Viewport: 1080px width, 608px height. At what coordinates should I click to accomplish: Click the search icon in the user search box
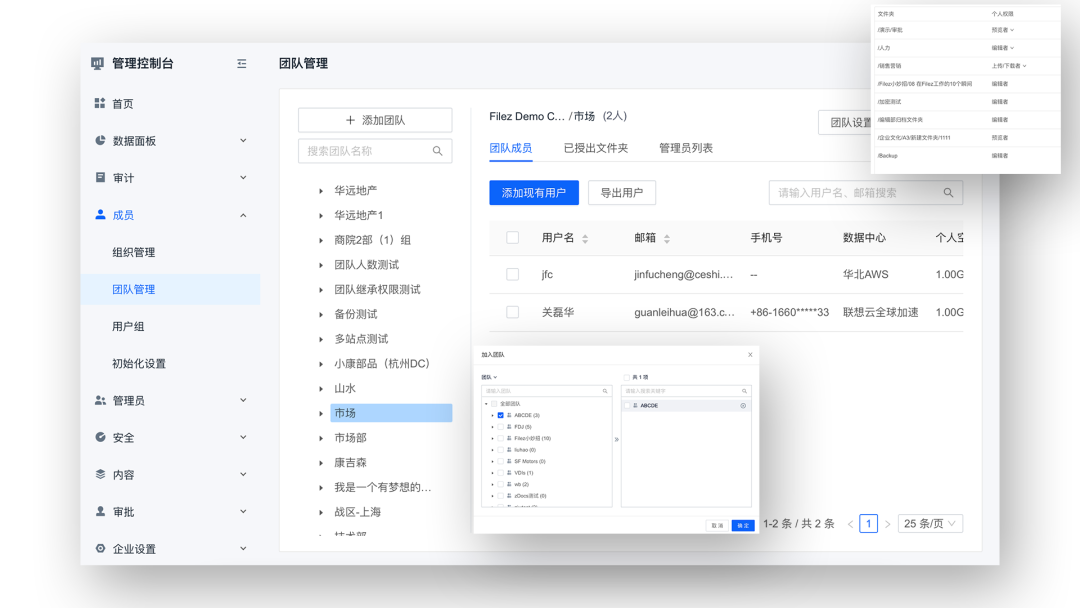click(x=948, y=193)
